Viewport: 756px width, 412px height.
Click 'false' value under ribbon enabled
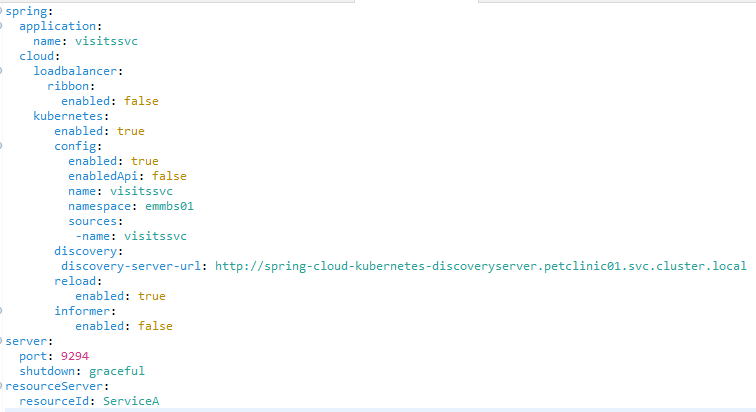pyautogui.click(x=141, y=101)
